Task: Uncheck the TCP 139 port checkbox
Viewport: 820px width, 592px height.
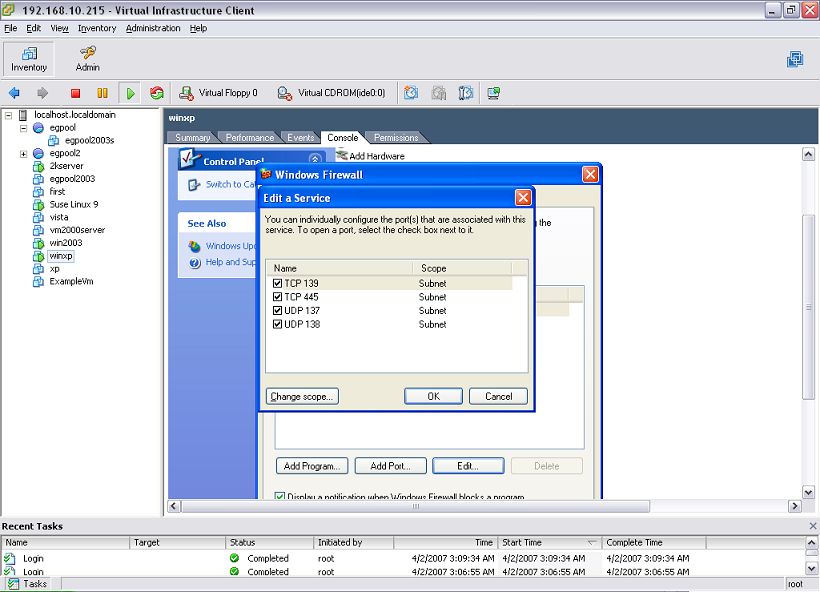Action: pos(278,283)
